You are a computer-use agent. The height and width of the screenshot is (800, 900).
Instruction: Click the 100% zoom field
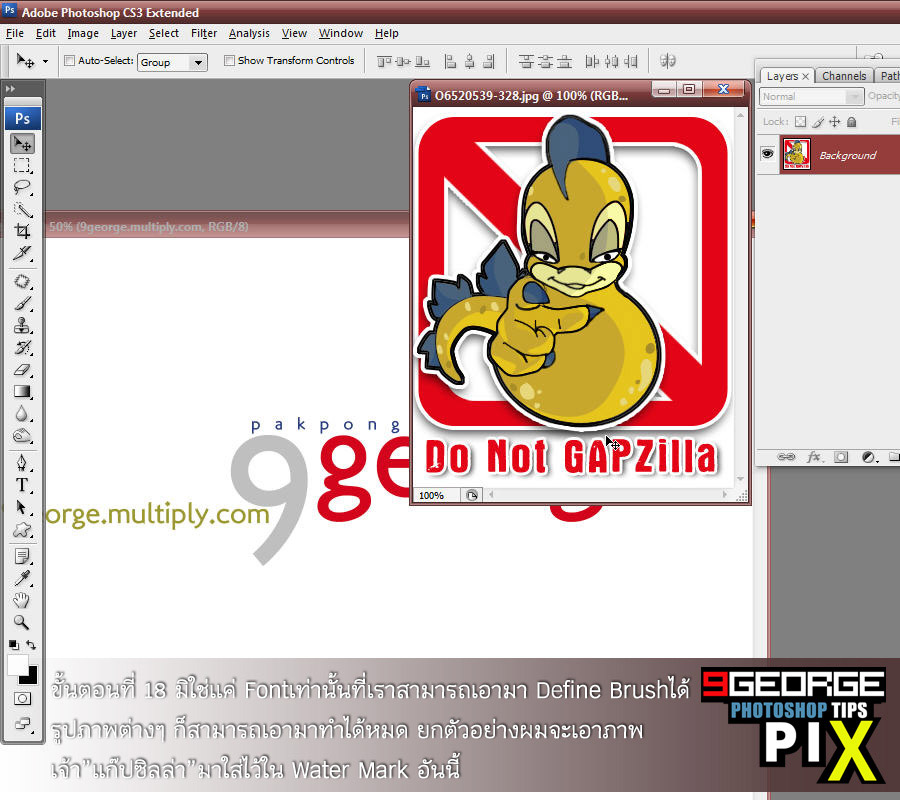[437, 495]
